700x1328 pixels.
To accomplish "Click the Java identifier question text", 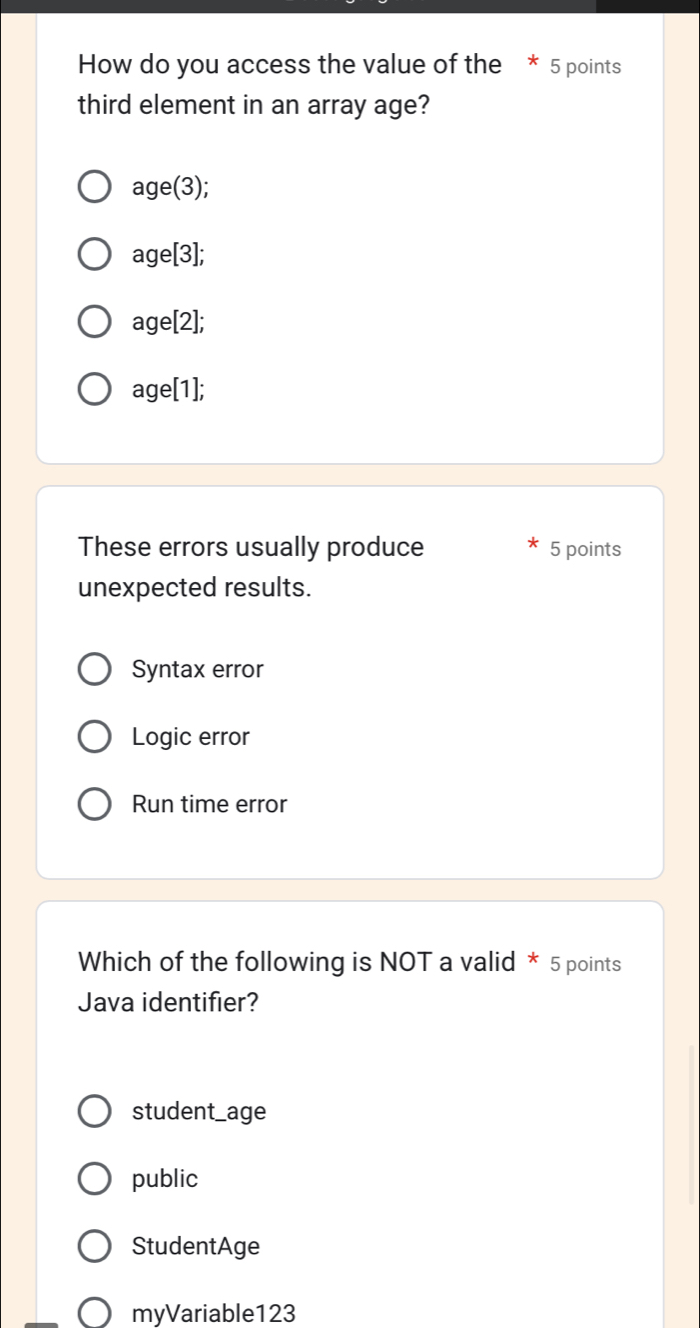I will 296,982.
